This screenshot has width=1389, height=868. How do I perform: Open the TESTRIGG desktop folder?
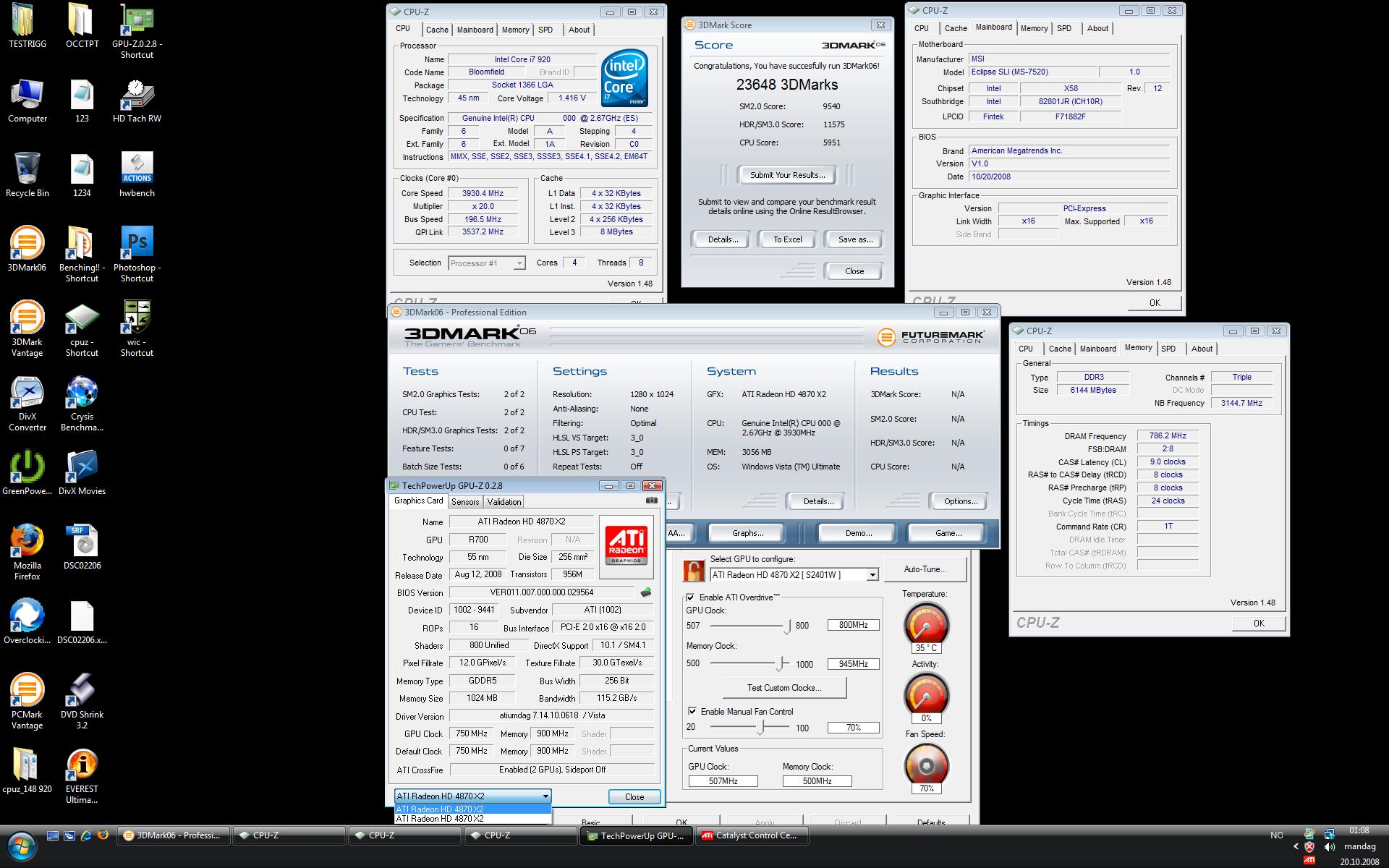[27, 26]
